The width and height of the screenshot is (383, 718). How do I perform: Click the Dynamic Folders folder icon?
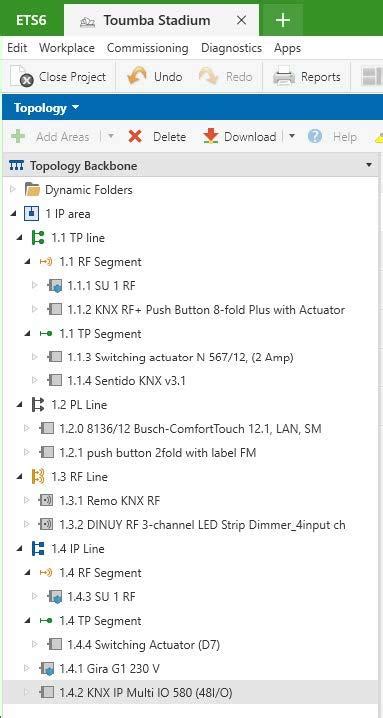32,190
